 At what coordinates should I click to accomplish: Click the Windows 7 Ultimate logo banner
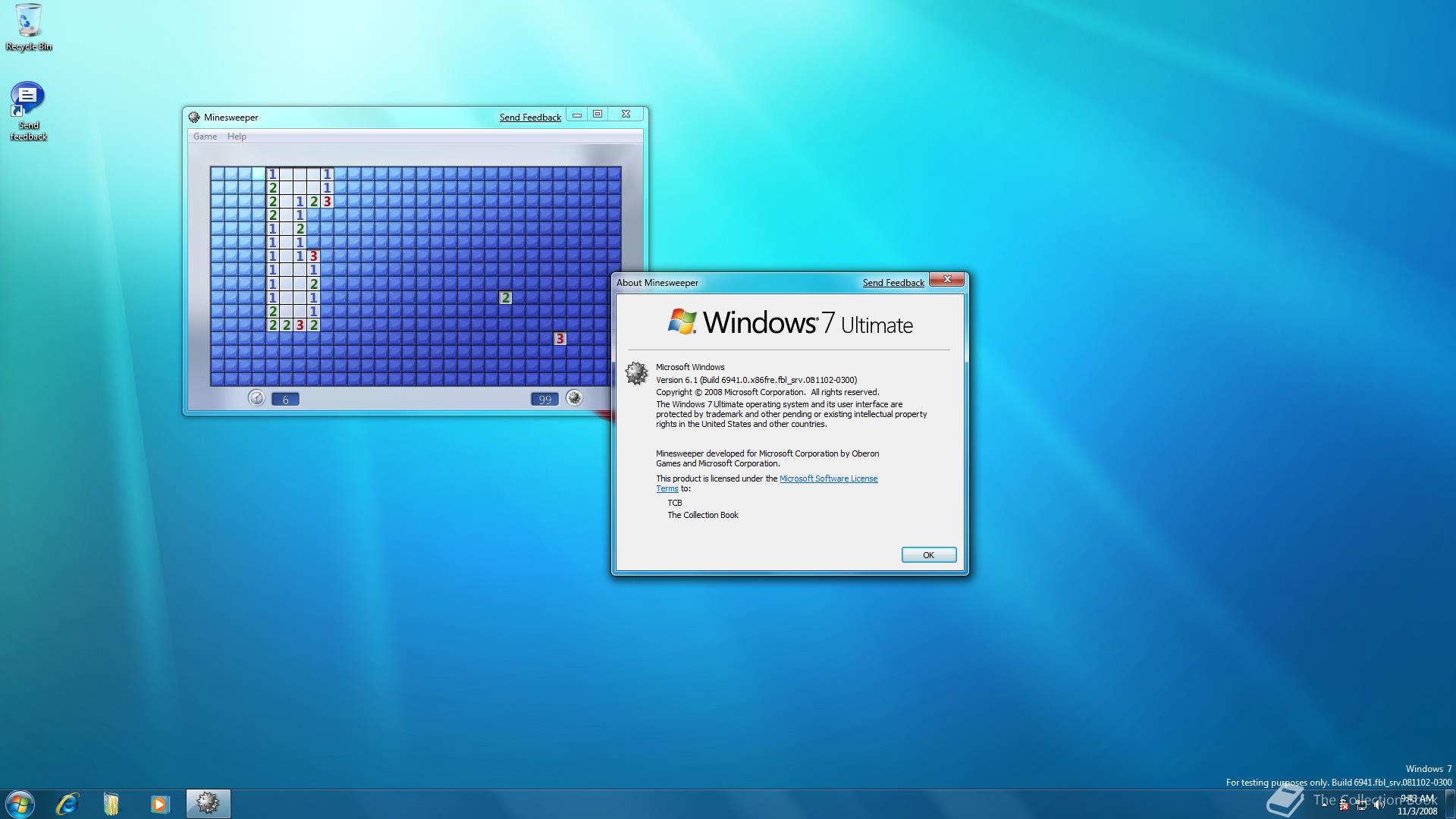790,322
